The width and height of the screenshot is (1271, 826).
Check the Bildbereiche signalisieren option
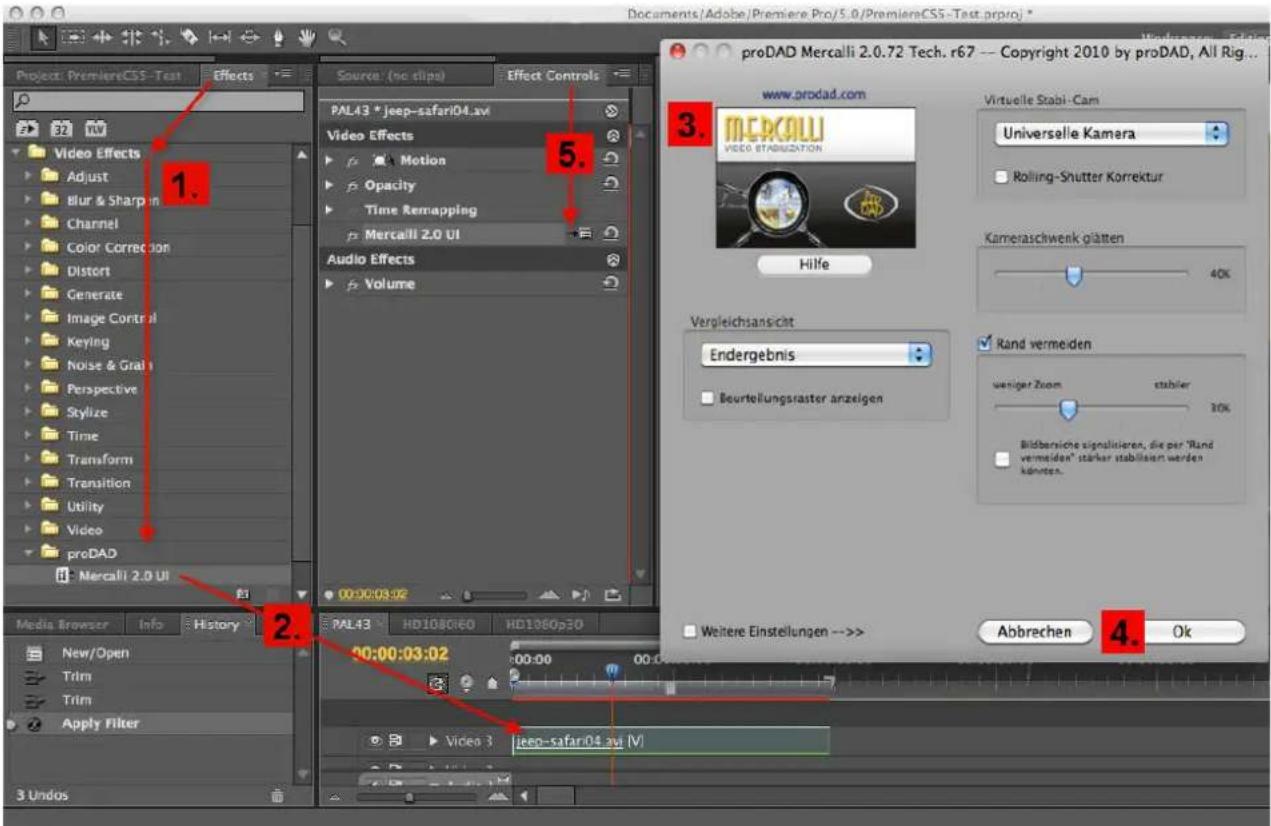(x=1002, y=459)
